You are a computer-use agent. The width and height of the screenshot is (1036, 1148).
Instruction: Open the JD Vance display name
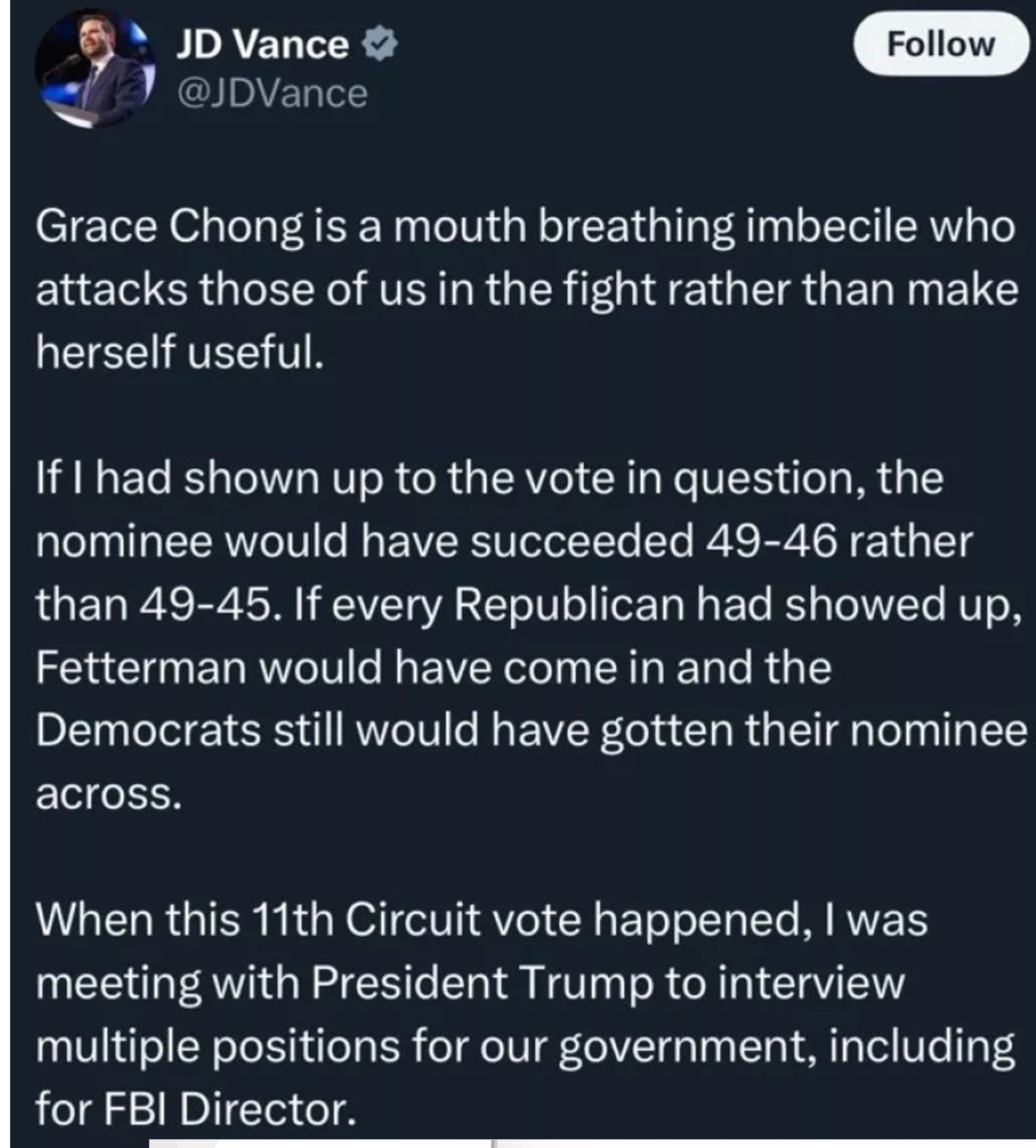tap(262, 45)
